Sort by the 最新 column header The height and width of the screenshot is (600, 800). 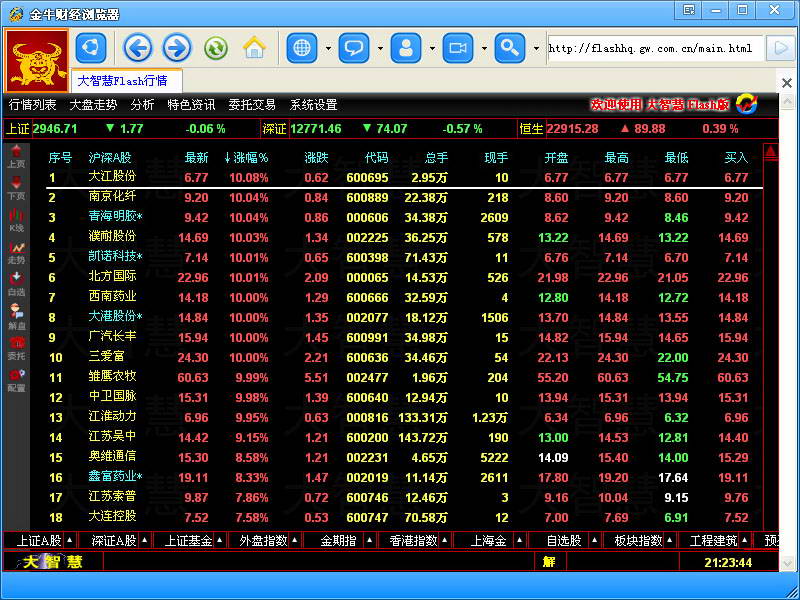tap(196, 158)
